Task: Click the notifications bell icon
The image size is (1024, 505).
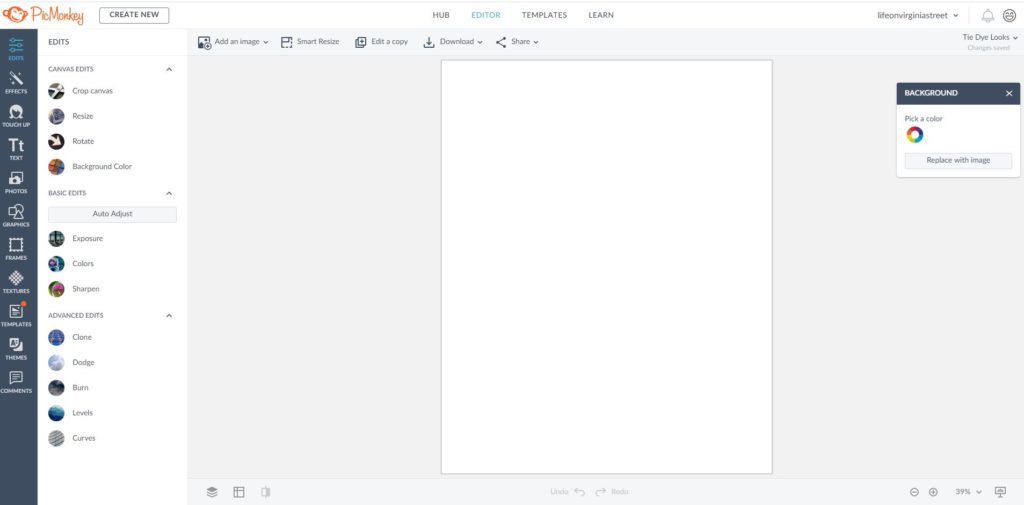Action: point(988,15)
